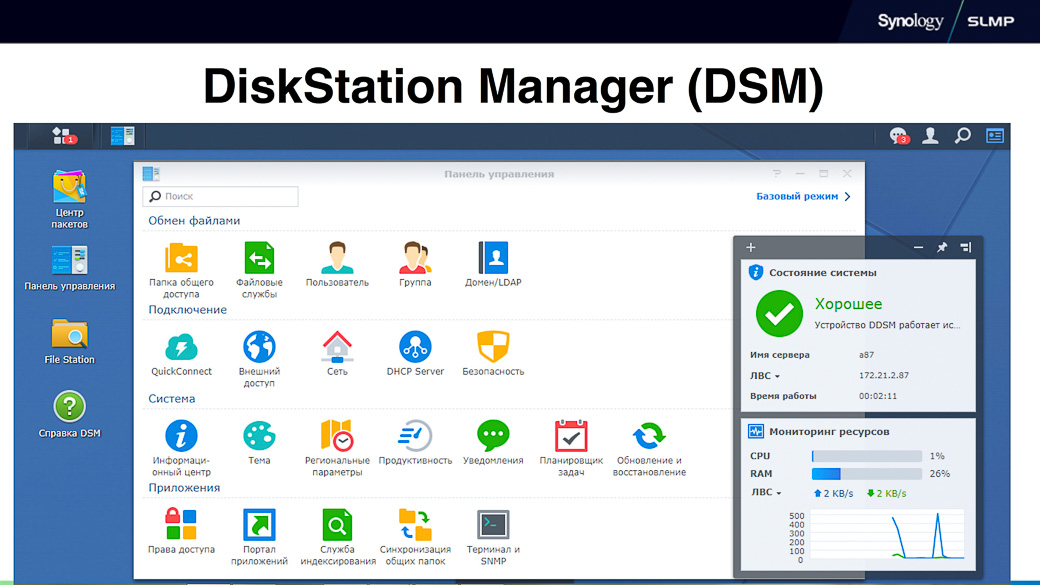Click the network traffic graph
Viewport: 1040px width, 585px height.
(887, 536)
